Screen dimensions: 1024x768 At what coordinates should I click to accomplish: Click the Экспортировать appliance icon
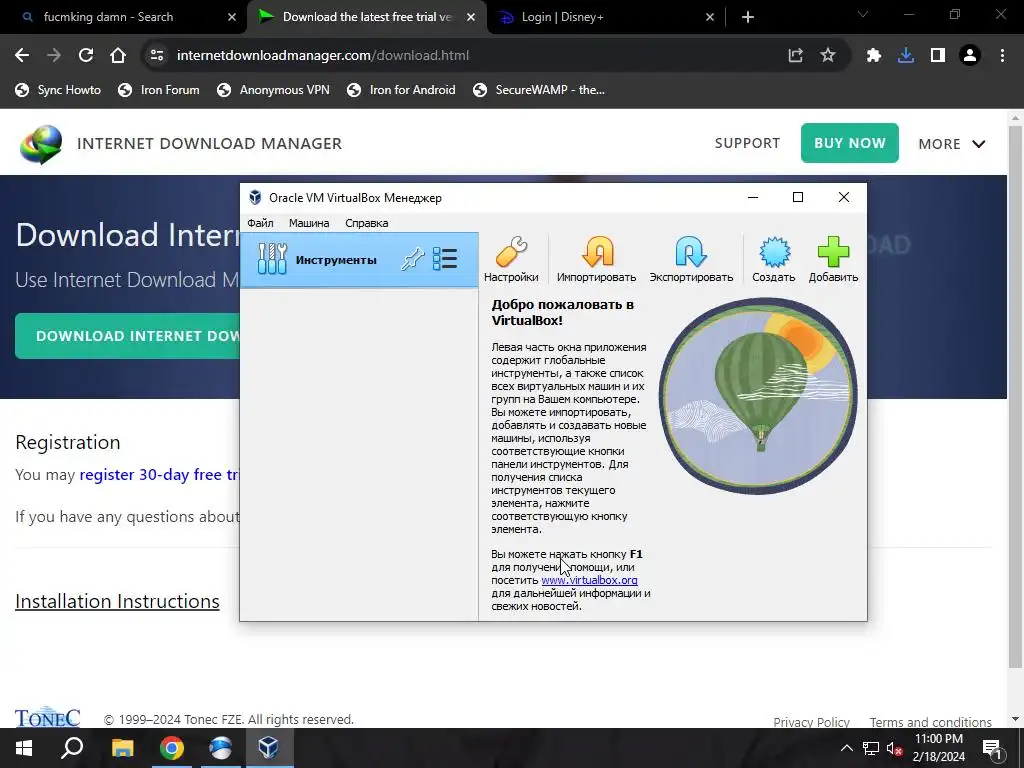[x=691, y=259]
